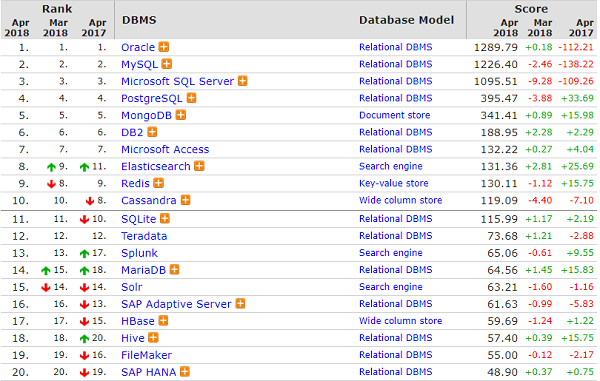Expand the plus icon next to Hive
The height and width of the screenshot is (381, 600).
(x=153, y=338)
